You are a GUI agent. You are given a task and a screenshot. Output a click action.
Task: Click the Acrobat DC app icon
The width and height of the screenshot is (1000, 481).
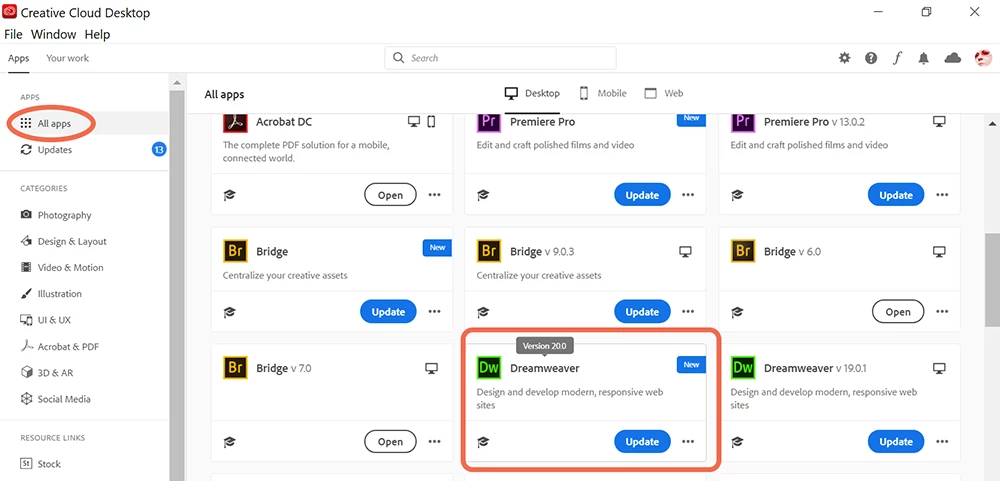[x=235, y=121]
